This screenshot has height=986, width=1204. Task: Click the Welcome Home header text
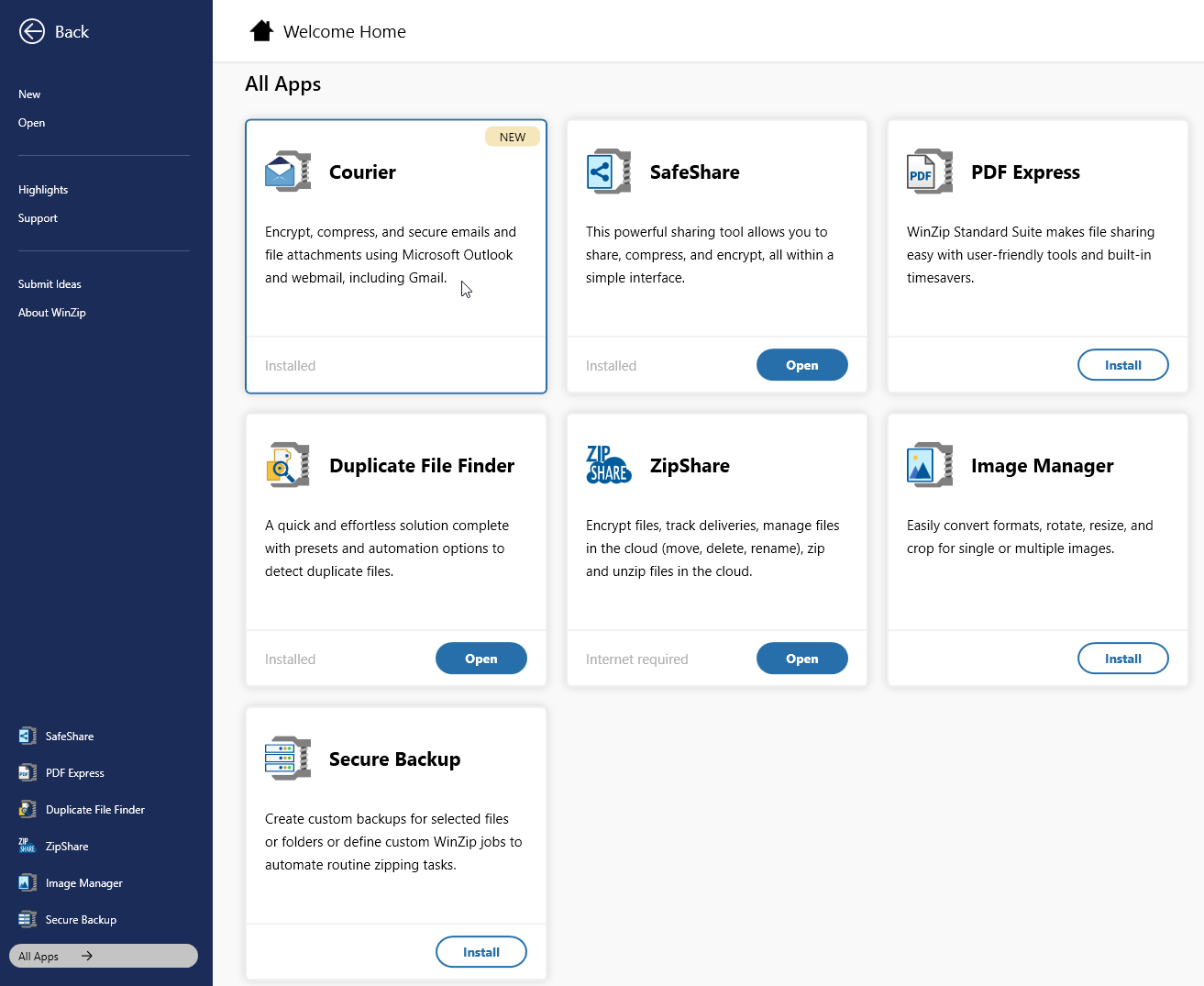tap(345, 31)
